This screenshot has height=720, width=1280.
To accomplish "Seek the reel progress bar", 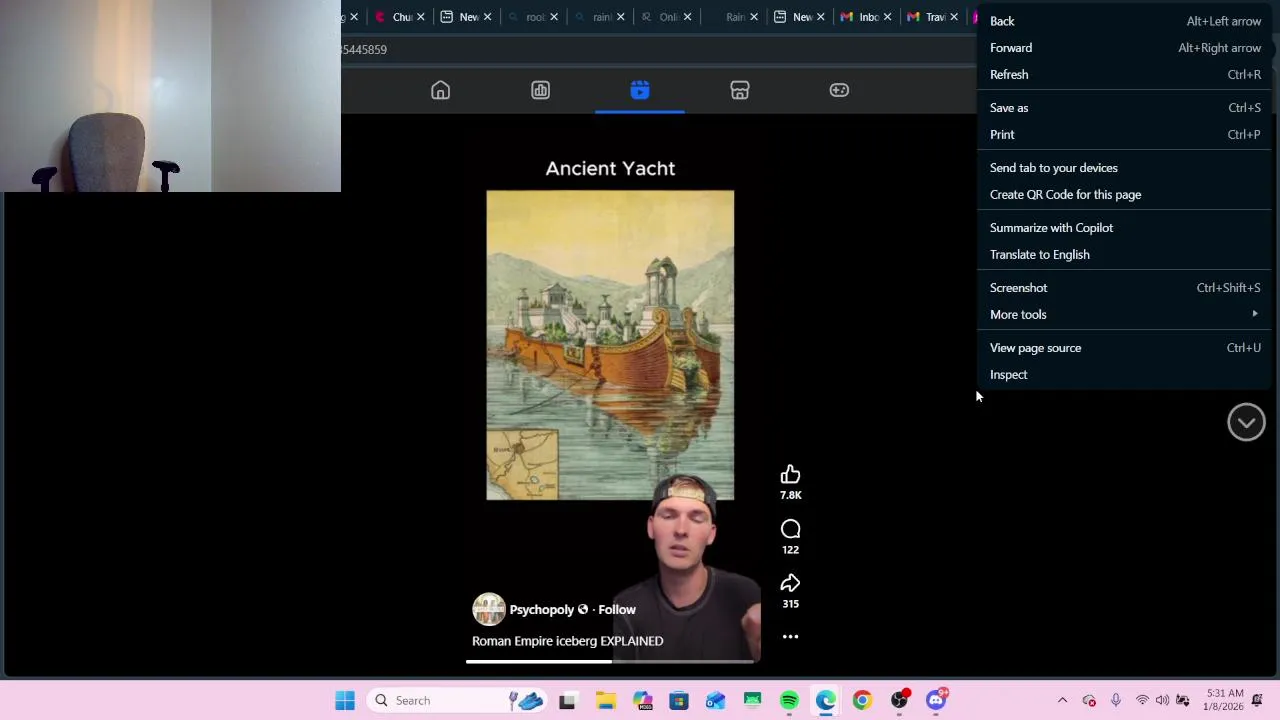I will 610,661.
